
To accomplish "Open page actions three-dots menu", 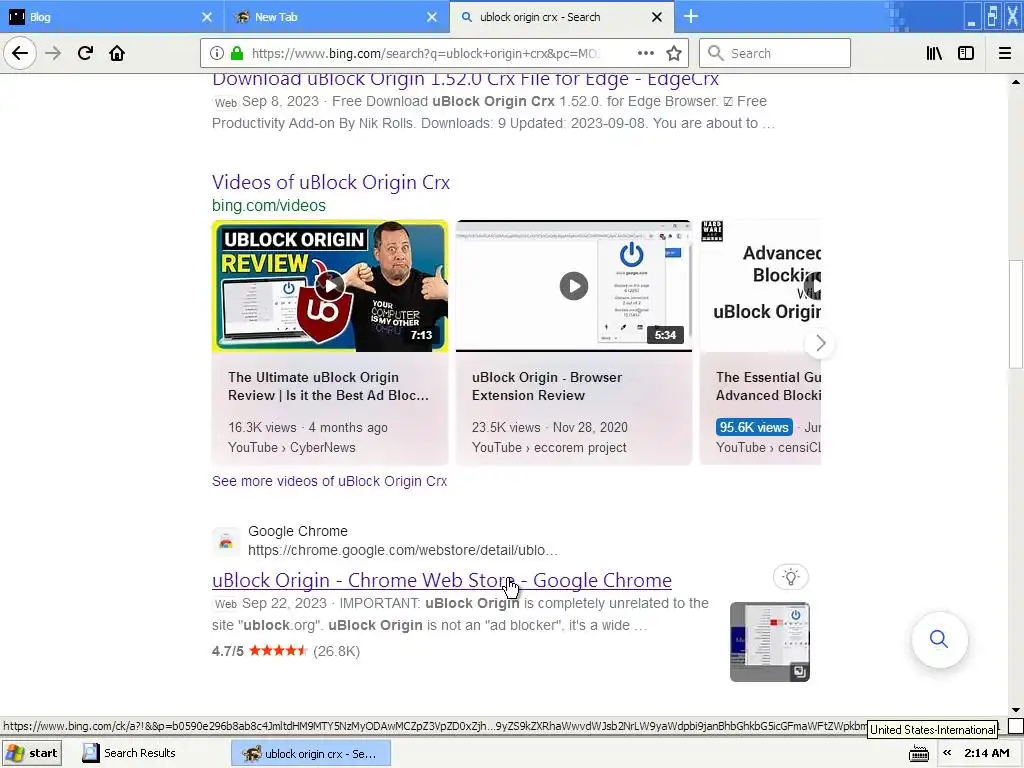I will pyautogui.click(x=645, y=53).
